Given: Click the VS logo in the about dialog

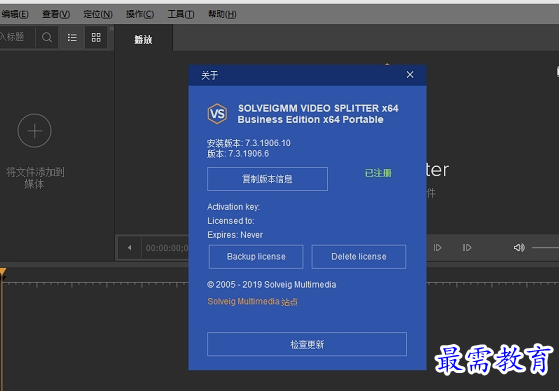Looking at the screenshot, I should click(217, 114).
